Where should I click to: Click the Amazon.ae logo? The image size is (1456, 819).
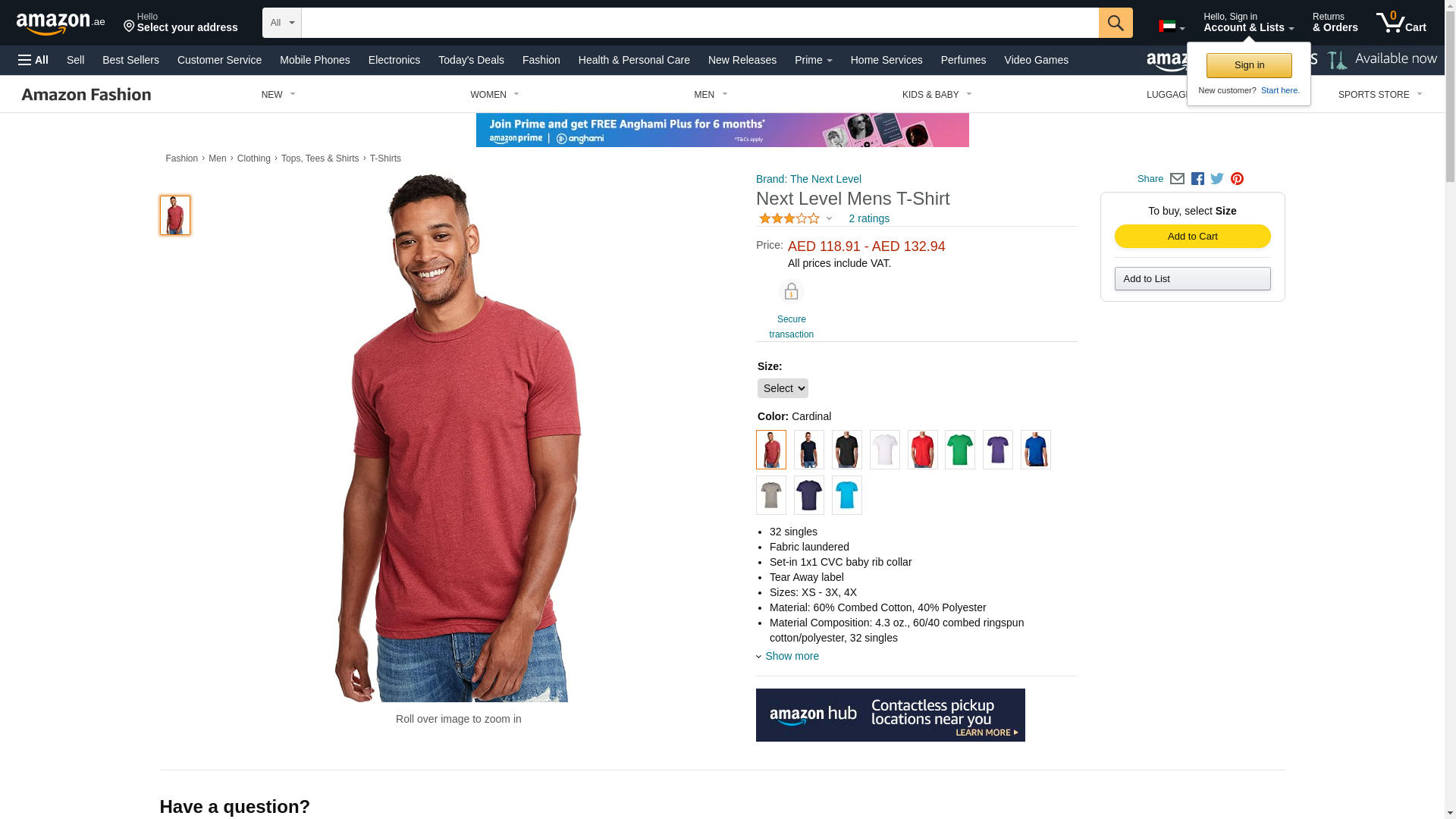coord(61,23)
